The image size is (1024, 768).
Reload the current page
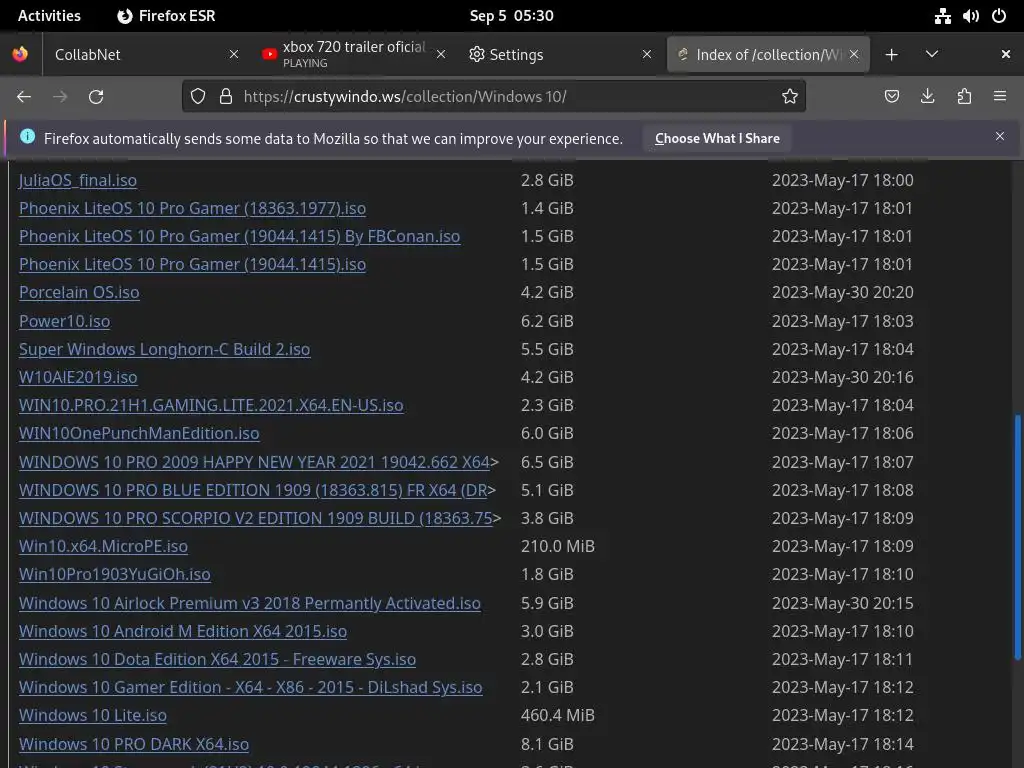96,97
